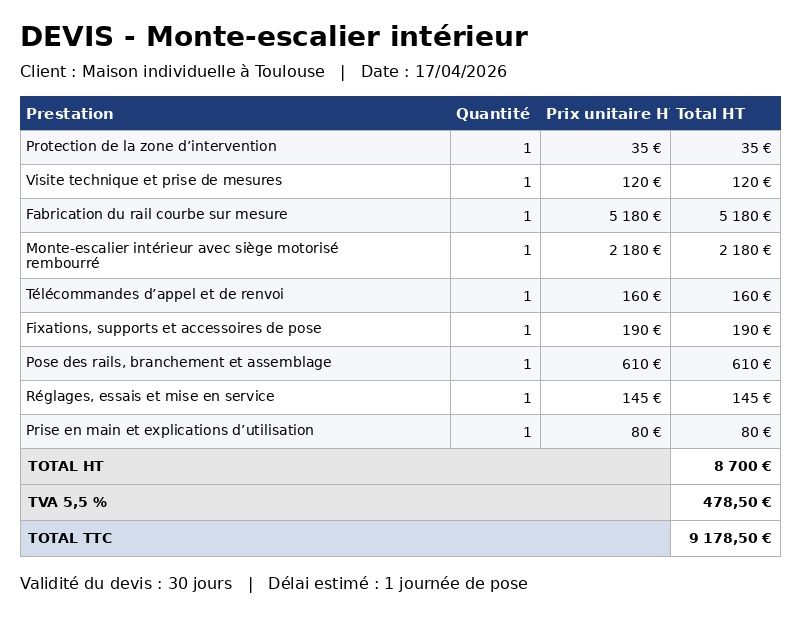Click Visite technique et prise de mesures
The width and height of the screenshot is (800, 619).
(x=154, y=180)
